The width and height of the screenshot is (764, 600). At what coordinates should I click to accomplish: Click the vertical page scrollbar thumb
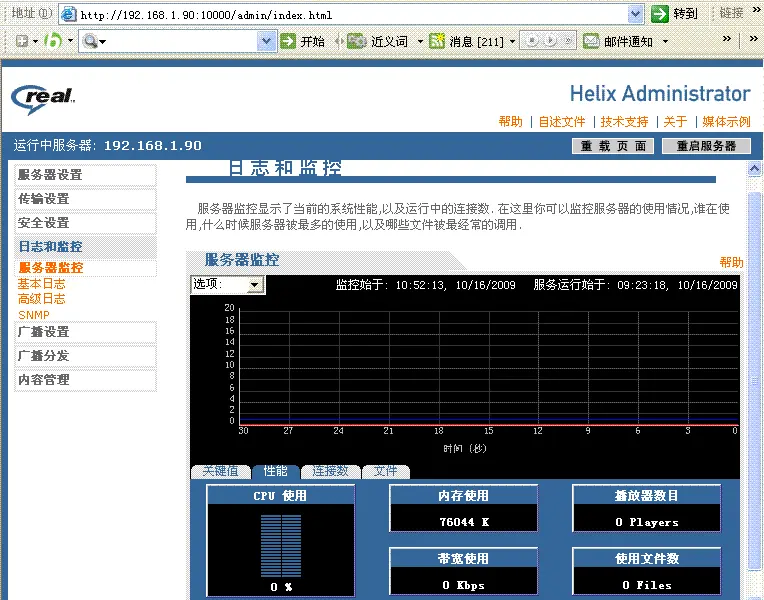point(754,380)
